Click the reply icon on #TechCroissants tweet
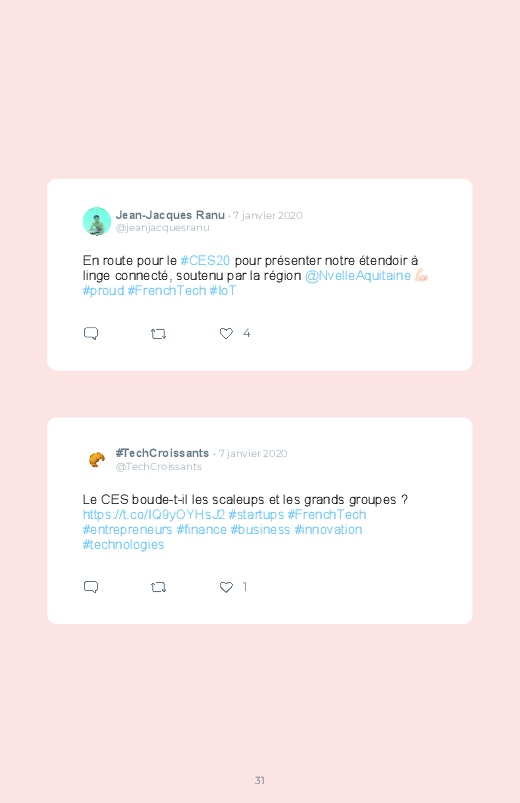Viewport: 520px width, 803px height. pyautogui.click(x=91, y=587)
